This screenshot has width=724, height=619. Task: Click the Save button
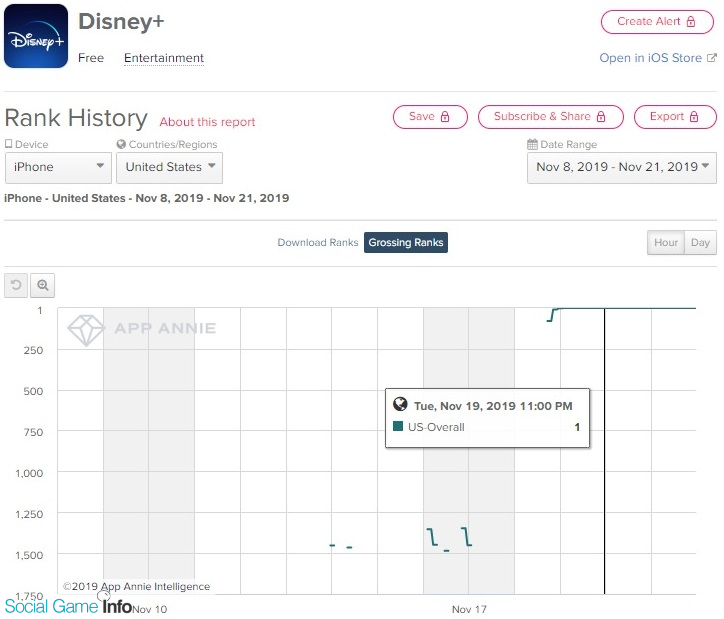430,117
